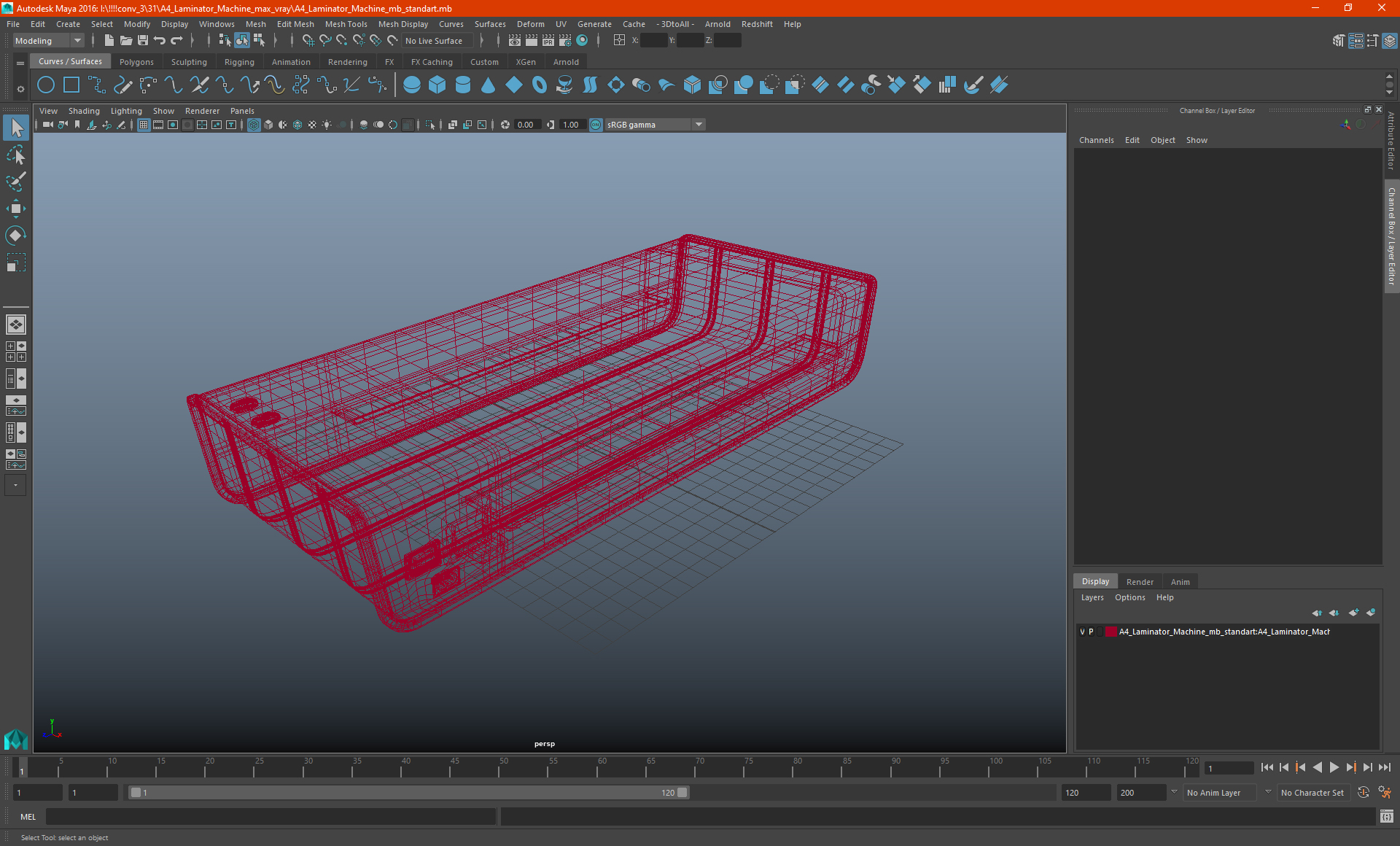Screen dimensions: 1400x846
Task: Open the viewport Shading menu
Action: click(84, 111)
